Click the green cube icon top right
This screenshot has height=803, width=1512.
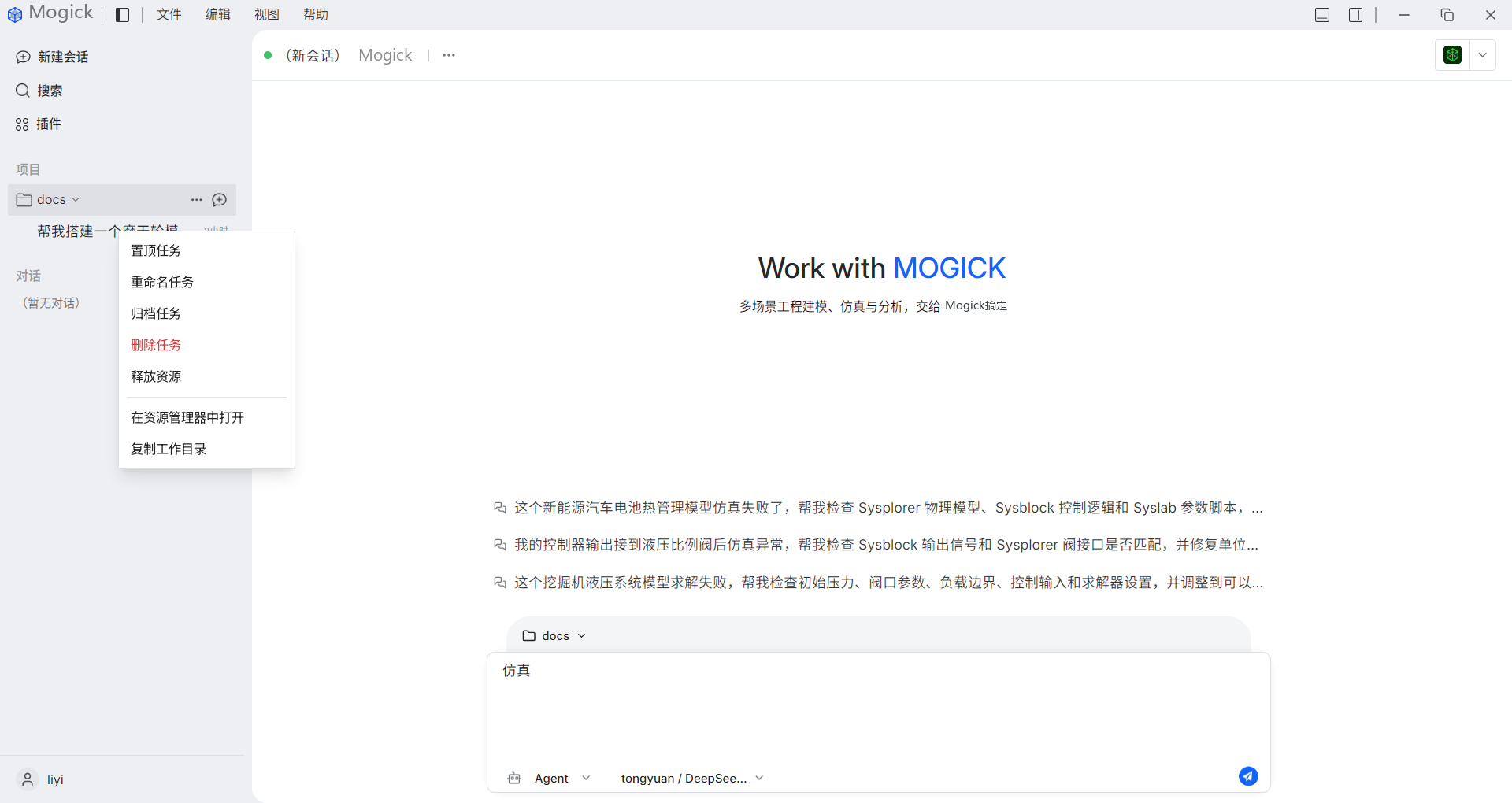coord(1452,55)
